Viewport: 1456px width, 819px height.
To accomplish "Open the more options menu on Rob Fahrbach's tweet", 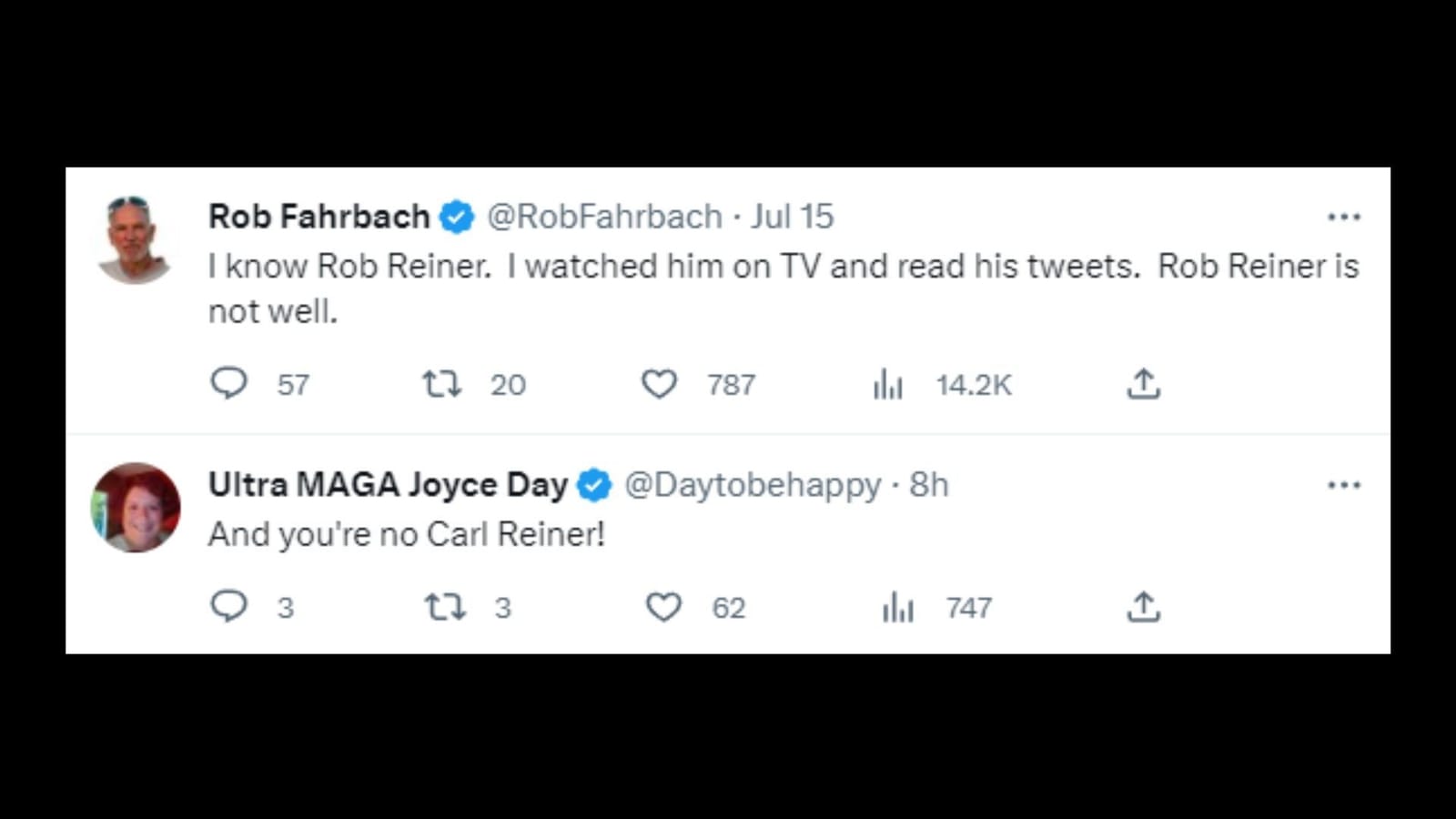I will 1344,217.
